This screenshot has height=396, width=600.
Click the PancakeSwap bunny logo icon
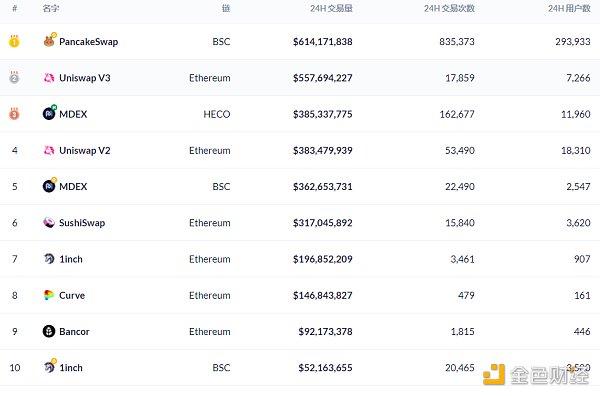click(x=49, y=41)
